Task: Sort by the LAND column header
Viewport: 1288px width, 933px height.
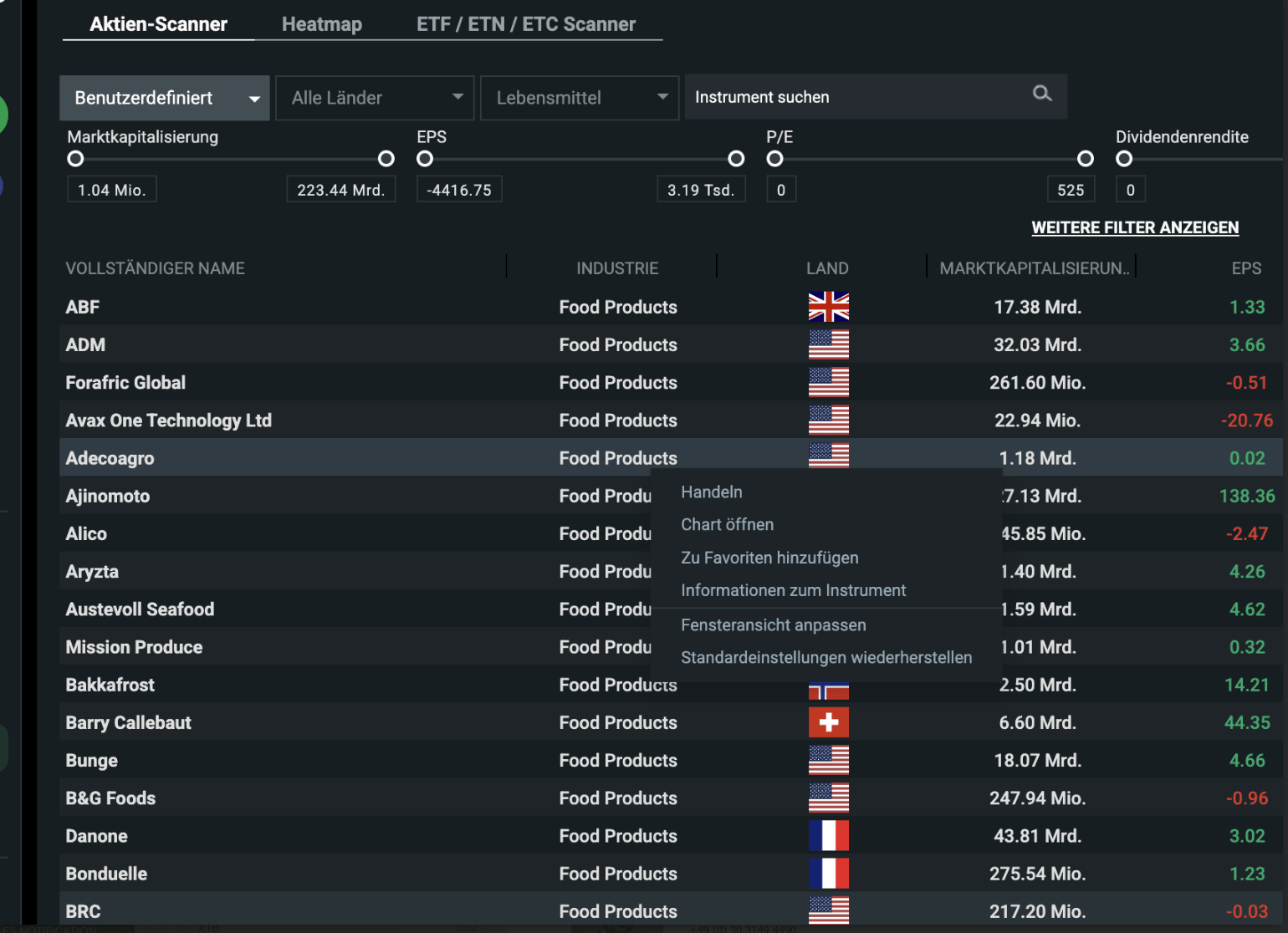Action: (x=827, y=268)
